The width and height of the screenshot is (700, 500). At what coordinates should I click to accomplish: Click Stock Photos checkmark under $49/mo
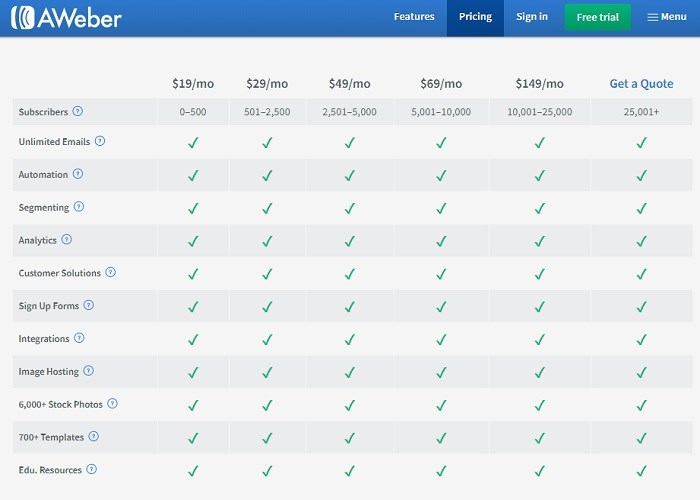(350, 405)
